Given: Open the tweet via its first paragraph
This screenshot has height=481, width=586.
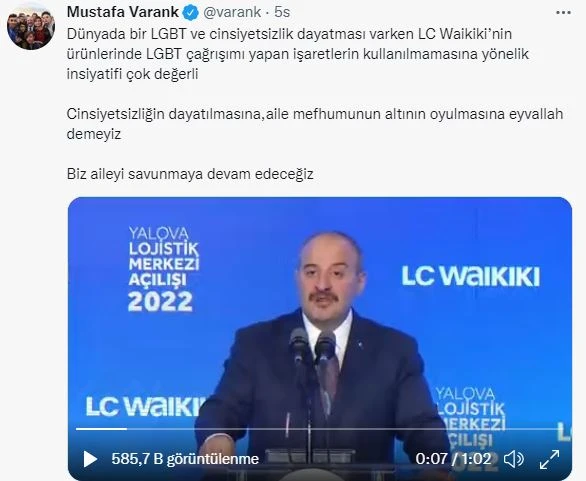Looking at the screenshot, I should click(298, 54).
